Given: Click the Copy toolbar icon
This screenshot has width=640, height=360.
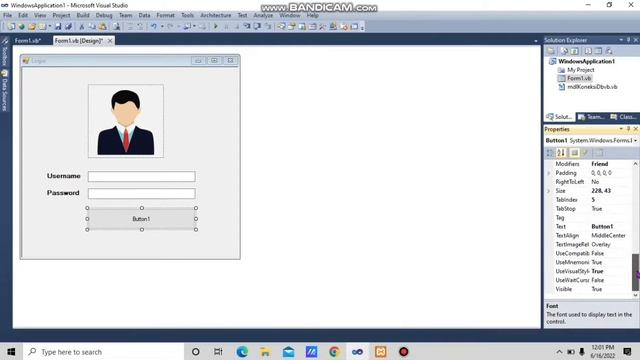Looking at the screenshot, I should point(92,27).
